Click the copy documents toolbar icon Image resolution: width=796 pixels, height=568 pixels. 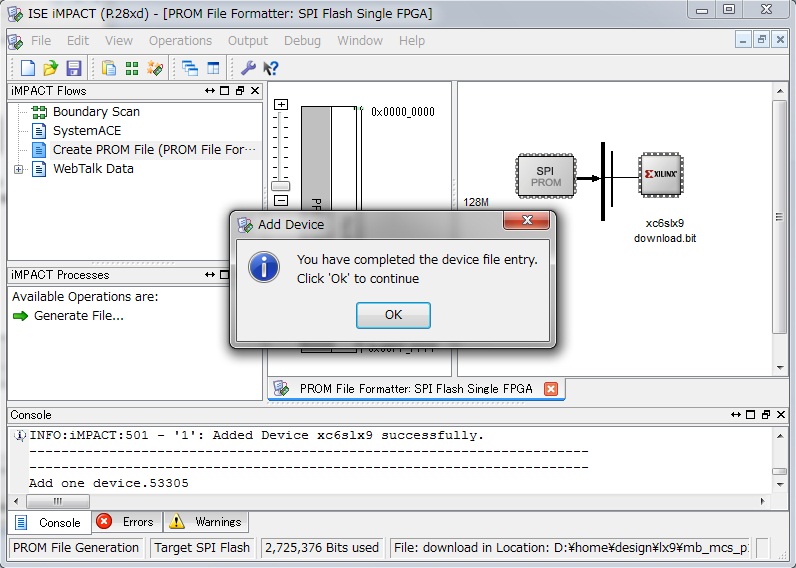[109, 68]
